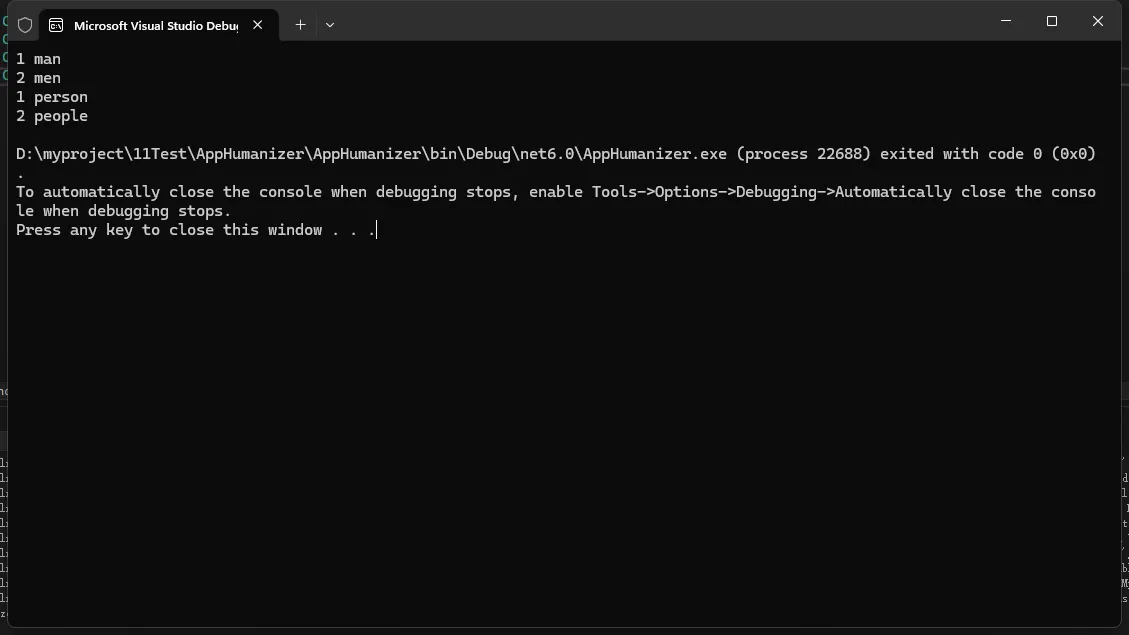The width and height of the screenshot is (1129, 635).
Task: Maximize the terminal window
Action: [x=1052, y=21]
